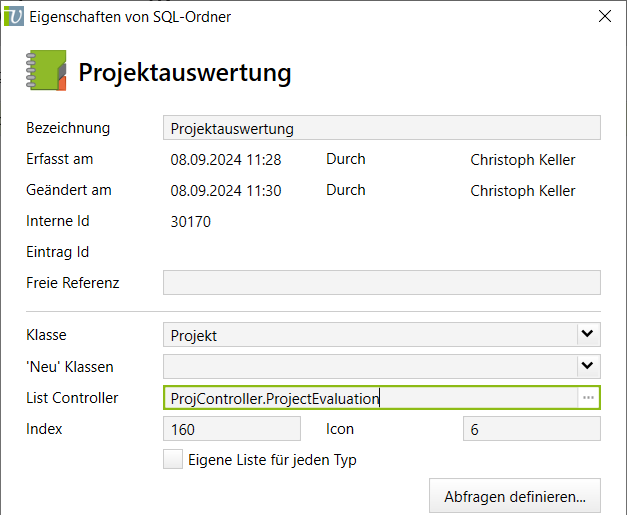This screenshot has width=627, height=515.
Task: Expand the Klasse dropdown arrow
Action: (588, 335)
